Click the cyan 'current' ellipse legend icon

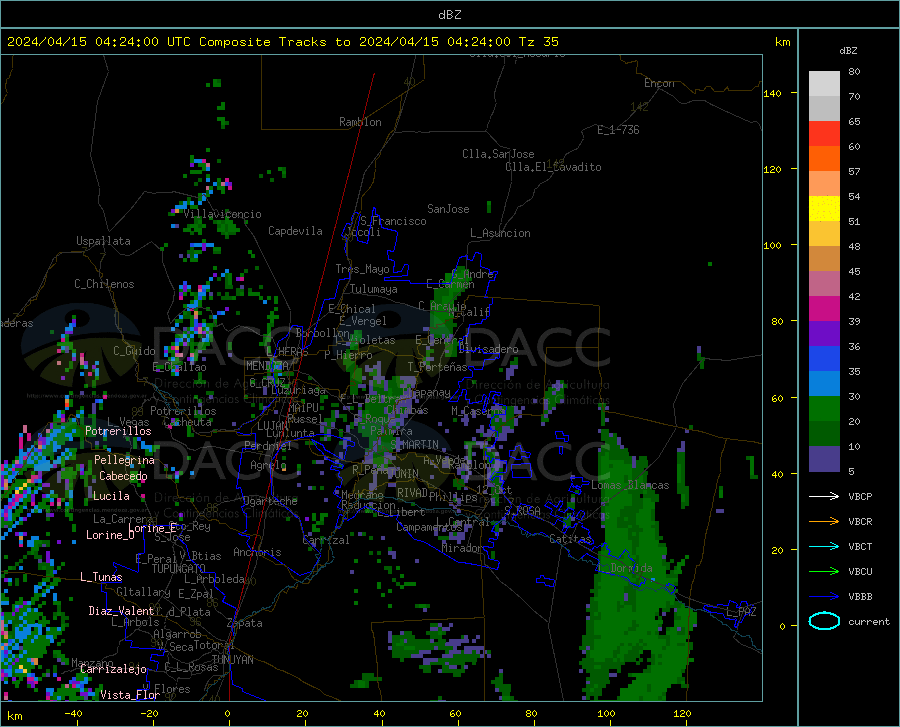[x=824, y=621]
